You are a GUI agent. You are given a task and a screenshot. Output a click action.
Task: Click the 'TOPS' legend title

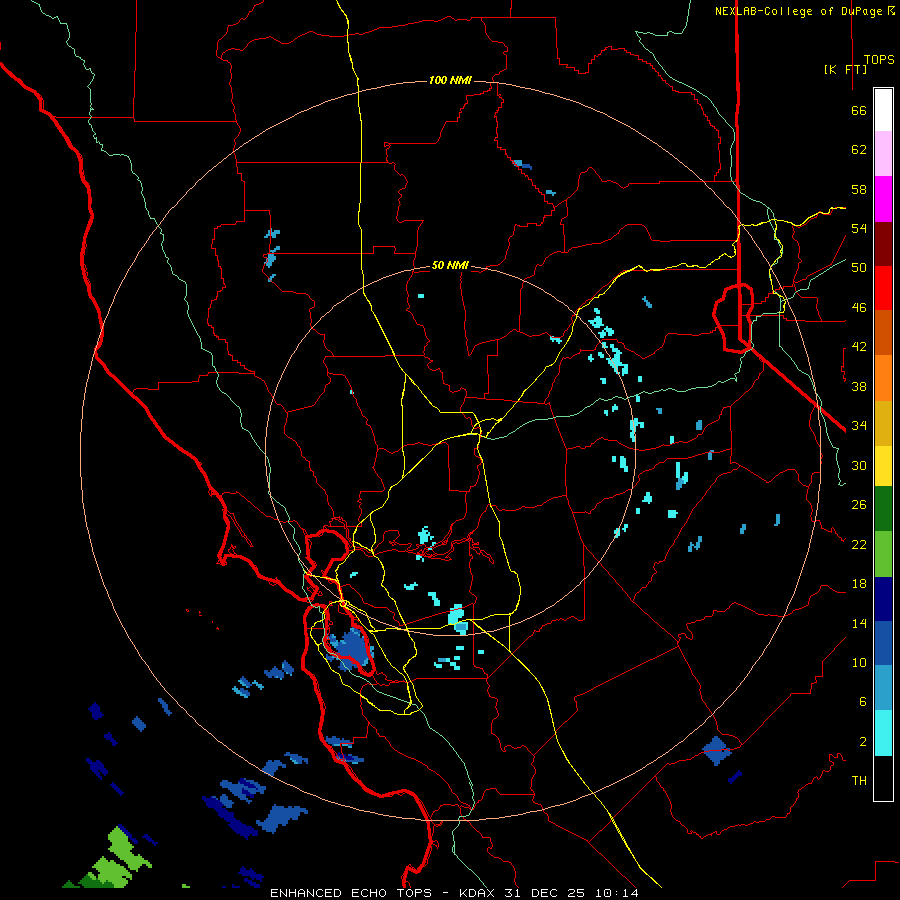point(879,59)
